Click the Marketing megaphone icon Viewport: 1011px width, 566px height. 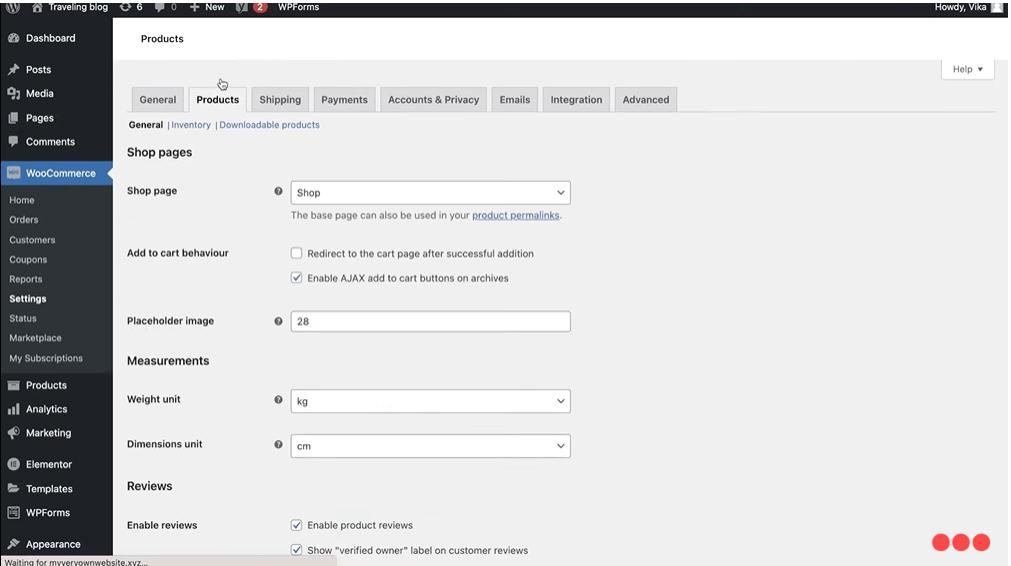(x=14, y=433)
